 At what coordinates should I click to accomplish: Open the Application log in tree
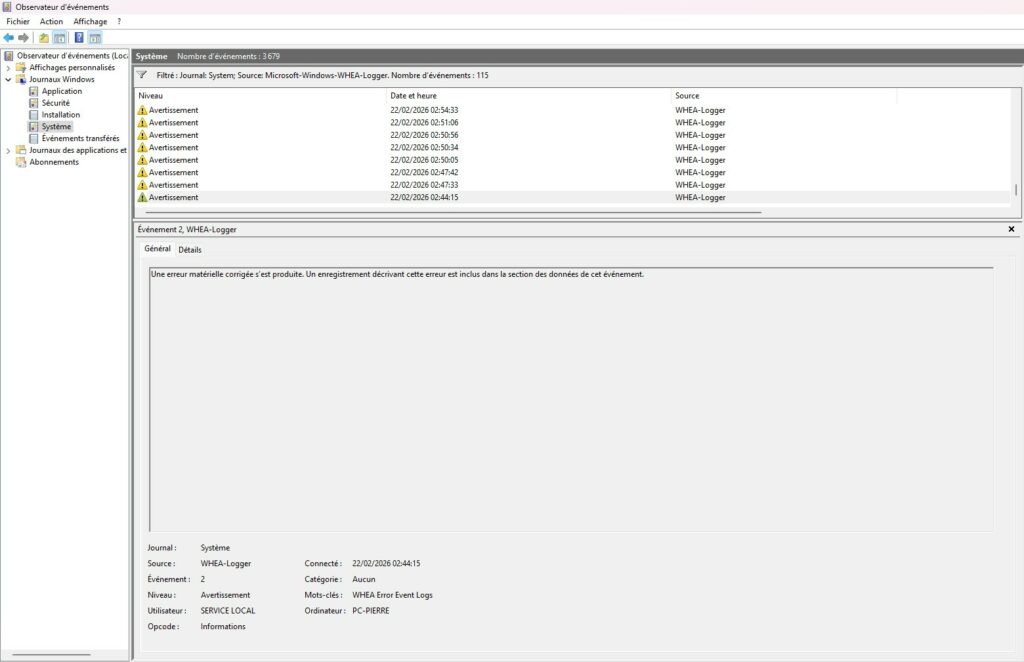pos(61,91)
